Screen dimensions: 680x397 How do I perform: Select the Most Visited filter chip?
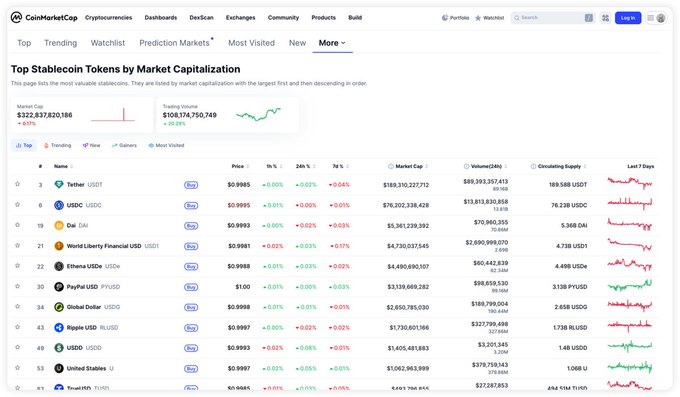(x=166, y=146)
